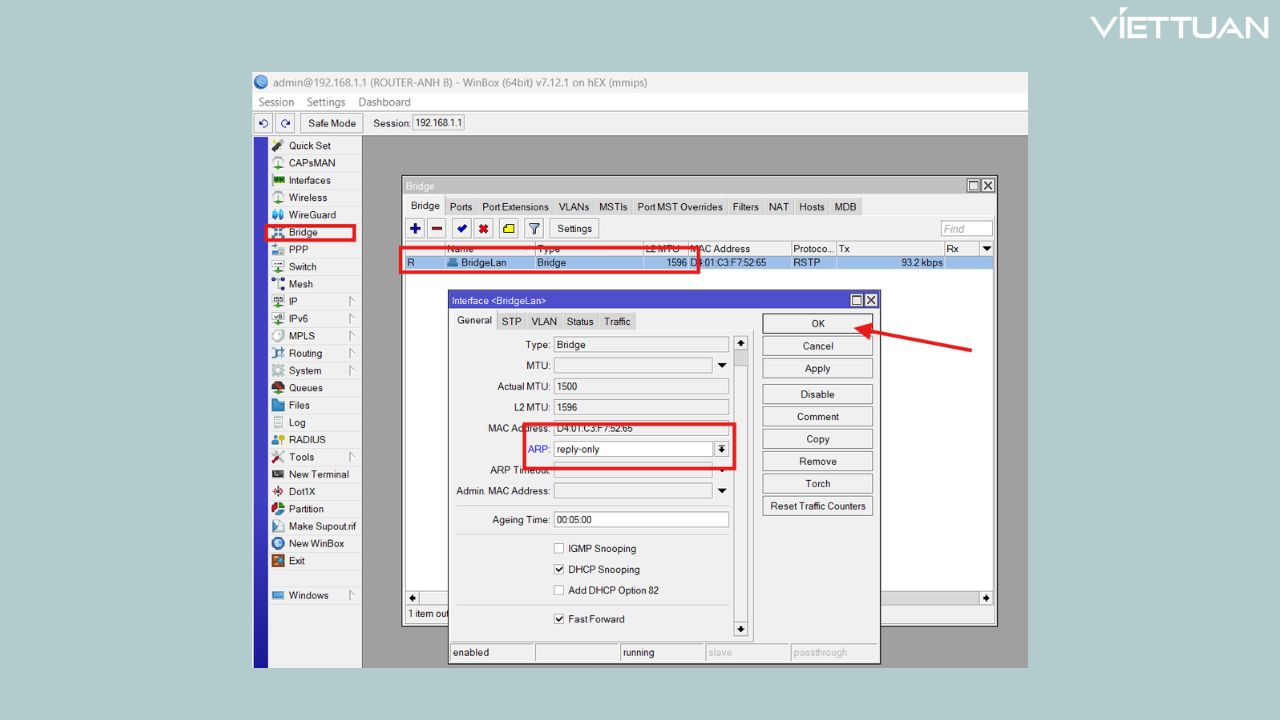Viewport: 1280px width, 720px height.
Task: Expand Admin. MAC Address arrow
Action: coord(722,491)
